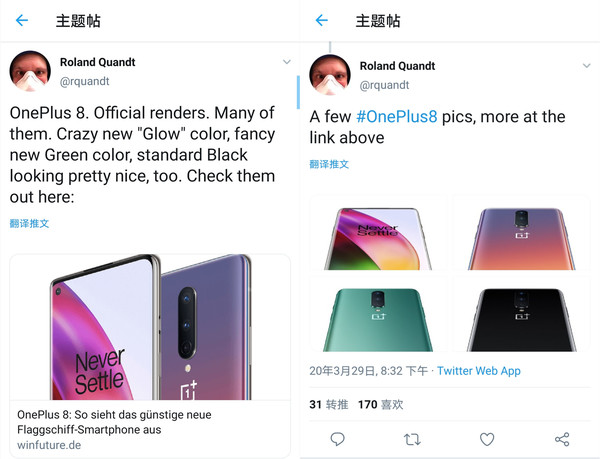Open Roland Quandt avatar in left tweet
This screenshot has height=459, width=600.
click(30, 71)
